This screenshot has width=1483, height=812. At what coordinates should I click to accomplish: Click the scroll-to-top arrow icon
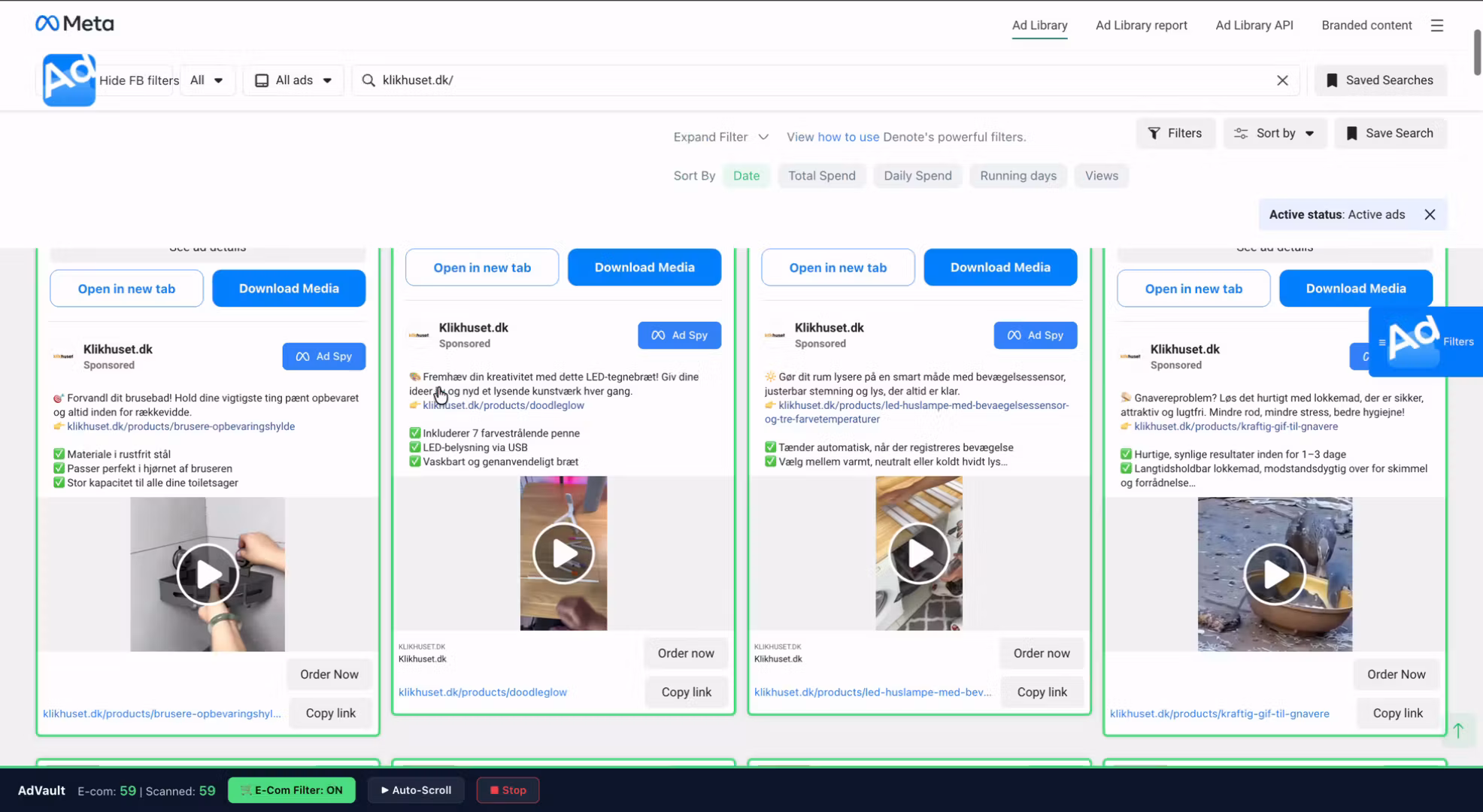pos(1458,730)
